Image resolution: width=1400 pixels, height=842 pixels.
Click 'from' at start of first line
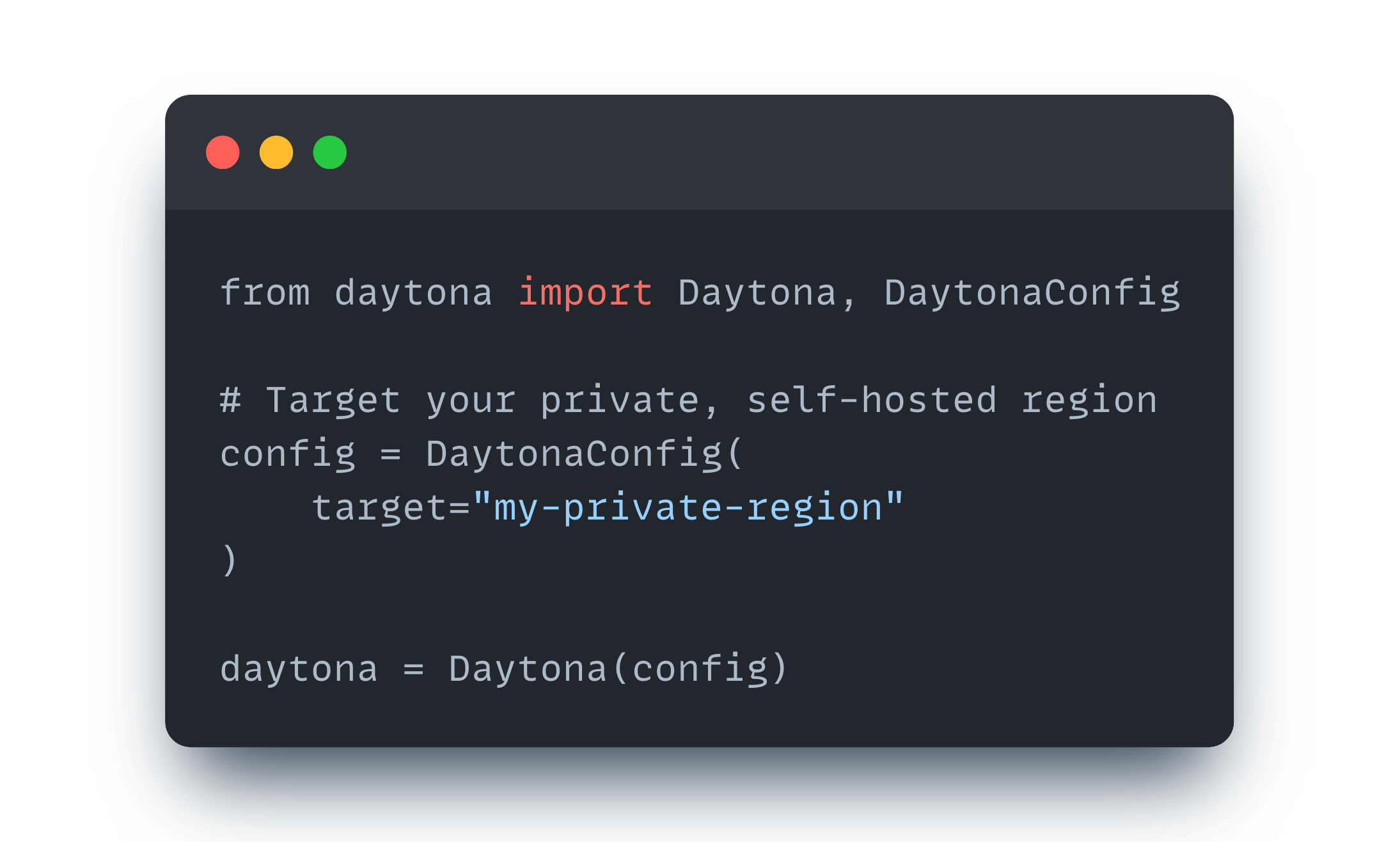click(265, 293)
